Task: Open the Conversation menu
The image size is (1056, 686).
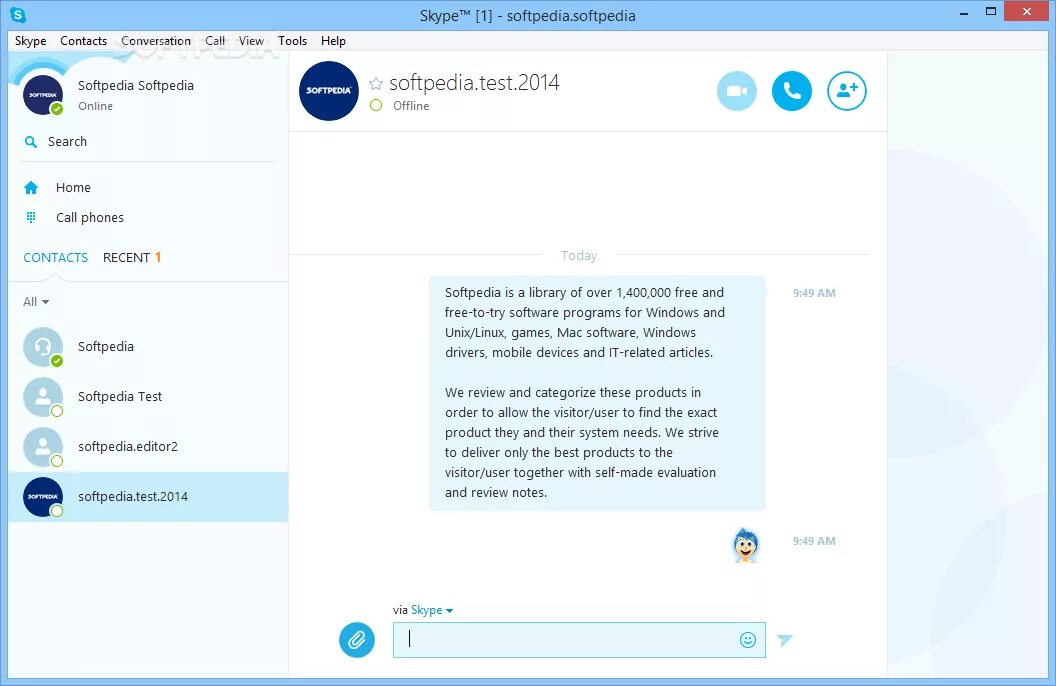Action: 156,41
